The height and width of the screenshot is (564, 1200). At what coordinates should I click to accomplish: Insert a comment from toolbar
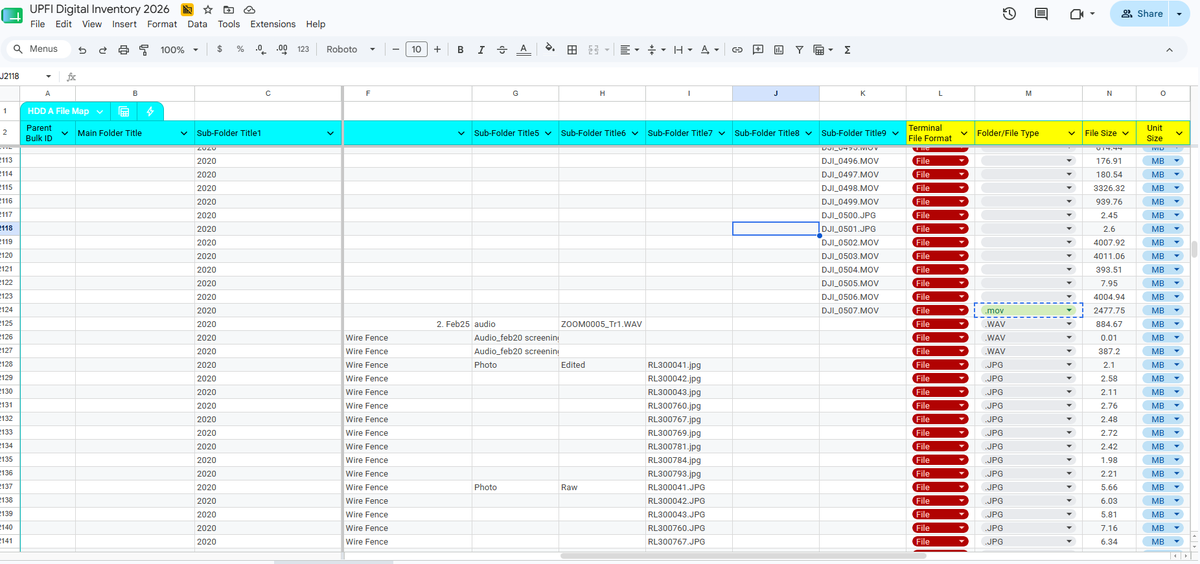tap(758, 49)
